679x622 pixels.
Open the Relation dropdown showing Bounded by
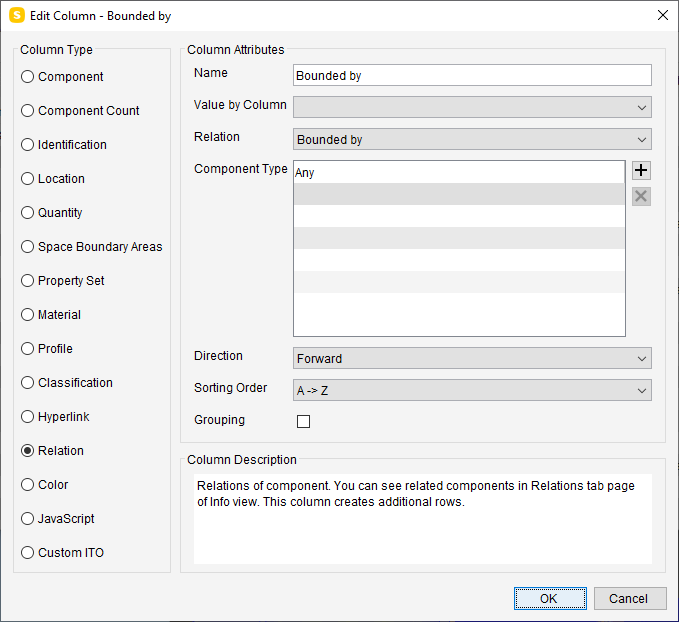point(472,139)
